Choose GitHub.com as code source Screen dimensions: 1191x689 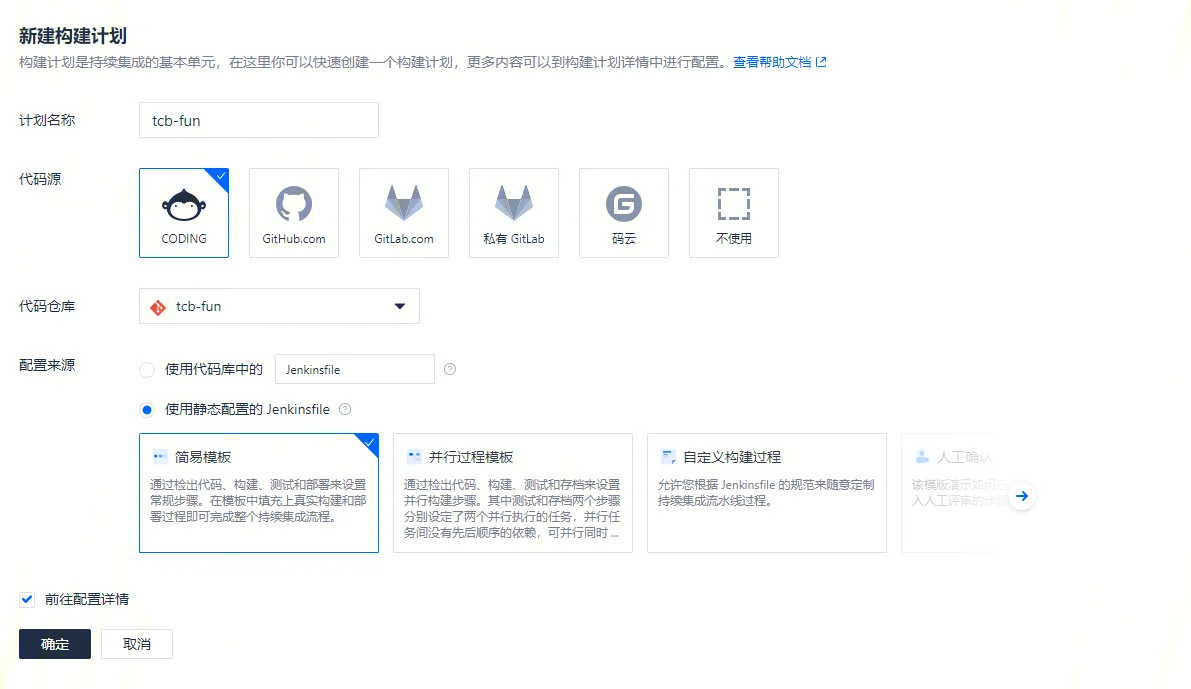click(x=294, y=213)
